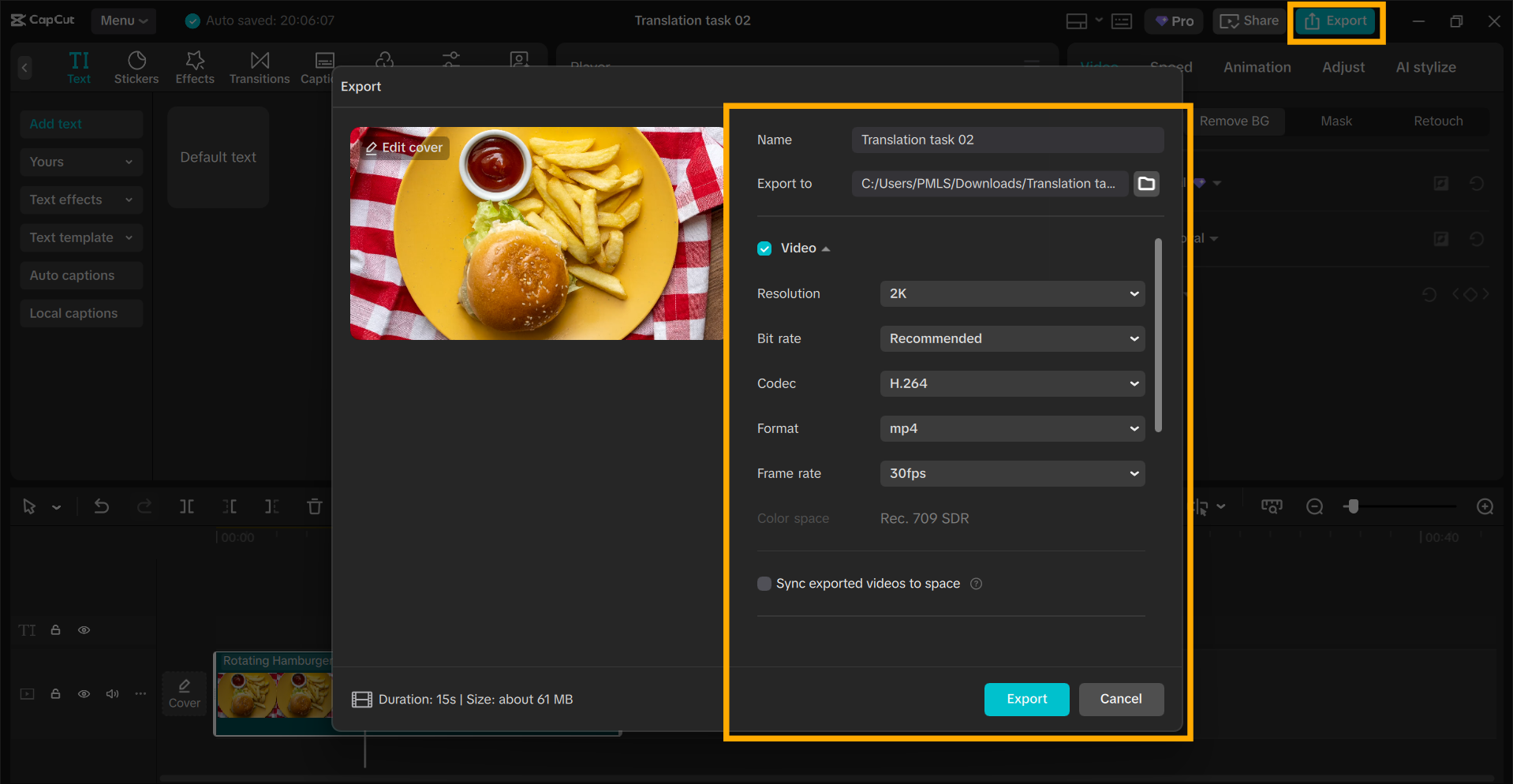Click the Share button in title bar
1513x784 pixels.
coord(1250,21)
